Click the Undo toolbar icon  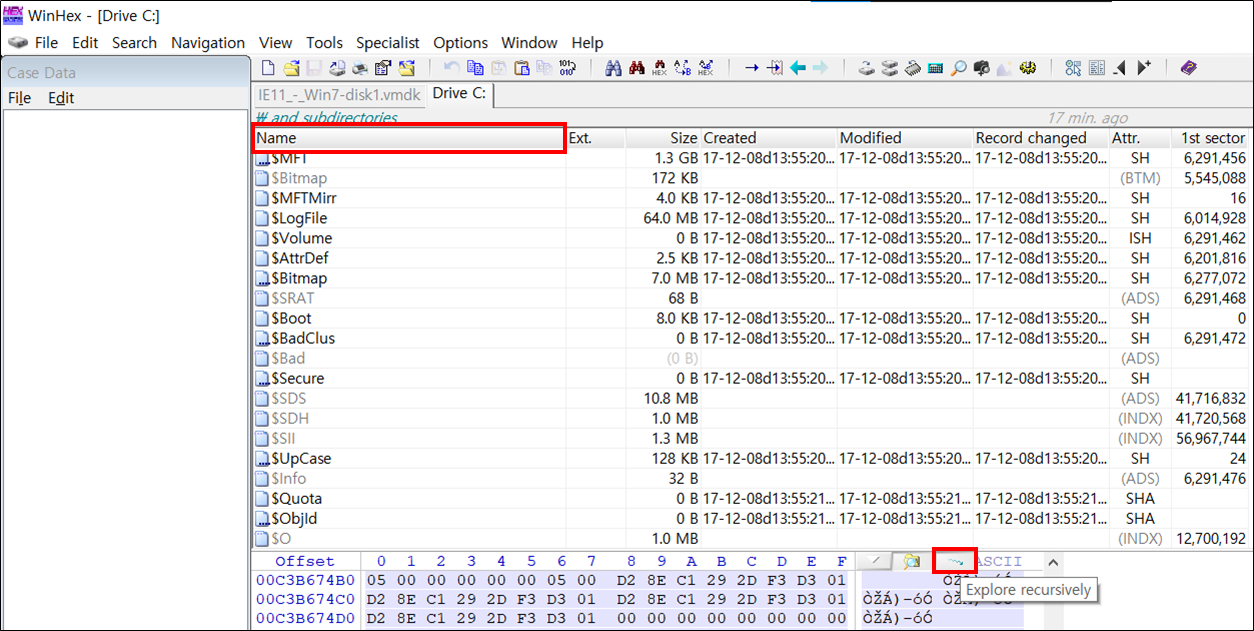[x=452, y=68]
